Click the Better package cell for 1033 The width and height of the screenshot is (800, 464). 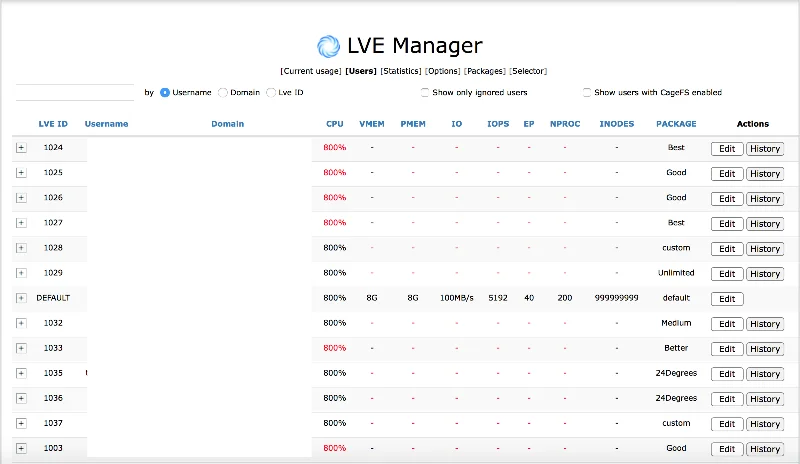coord(676,348)
